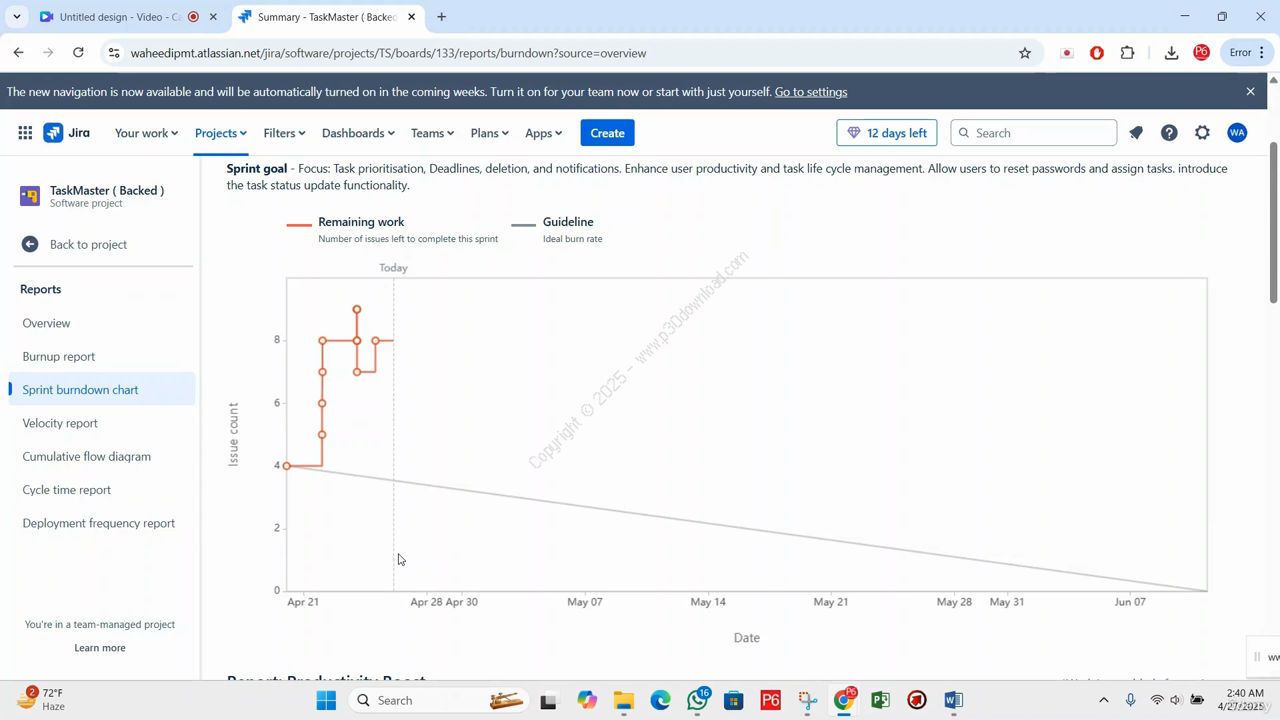
Task: Open Excel-like green app in taskbar
Action: 880,700
